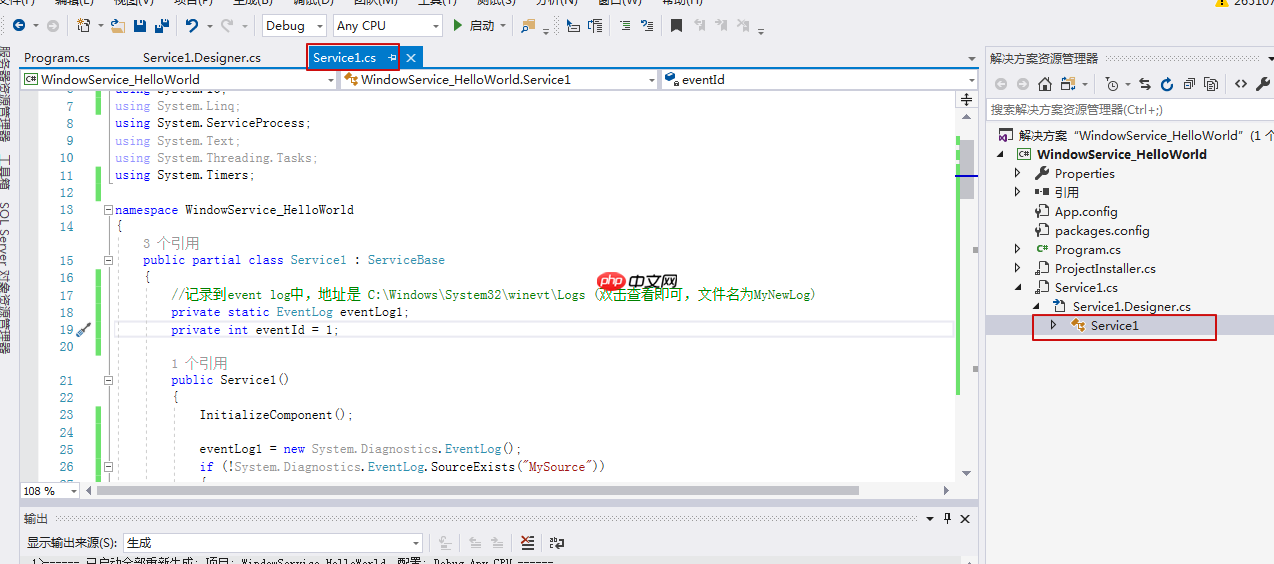Collapse the namespace WindowService_HelloWorld code block
Screen dimensions: 1274x564
108,210
